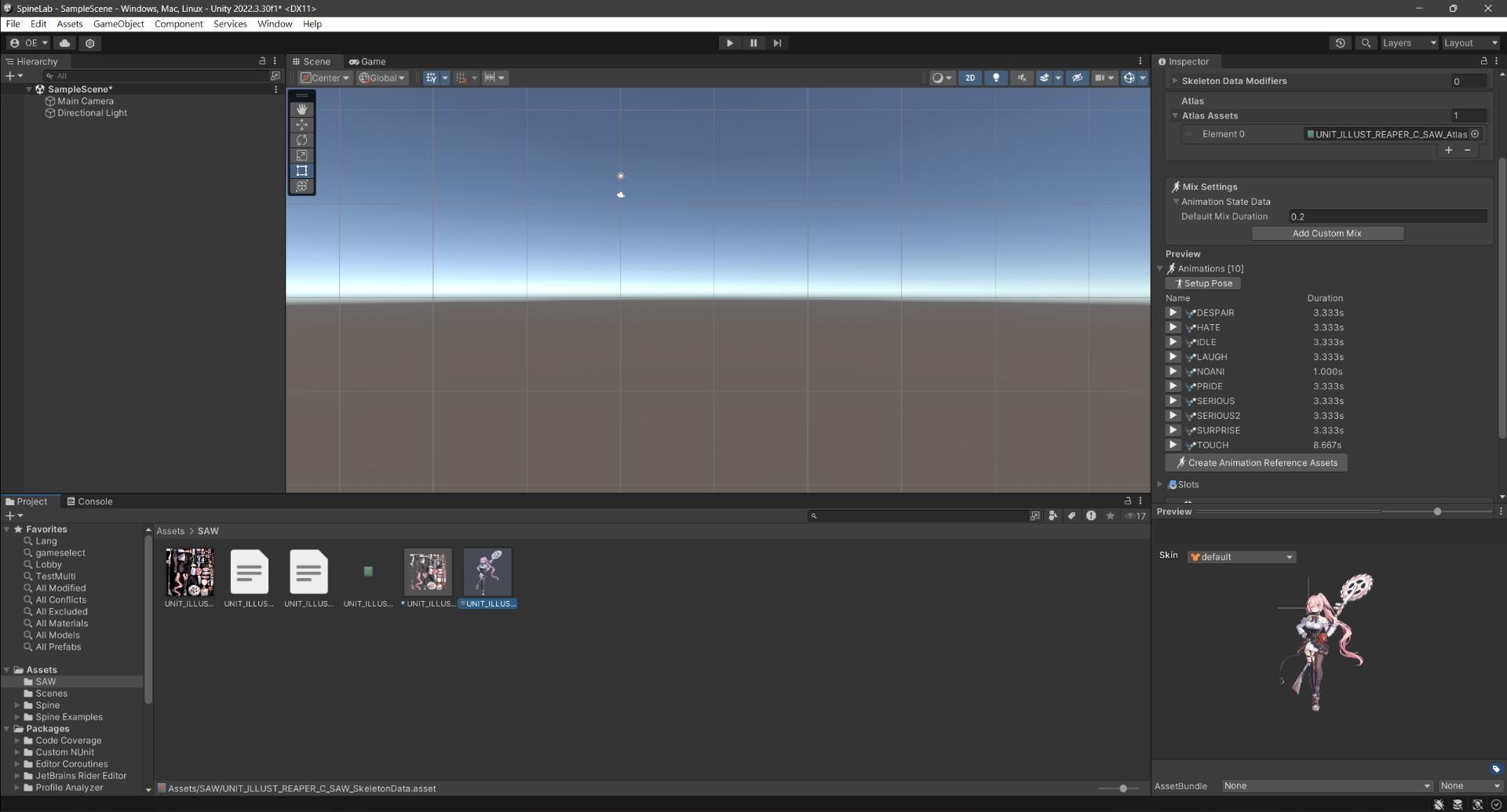Open the Layers dropdown
This screenshot has height=812, width=1507.
pyautogui.click(x=1408, y=42)
